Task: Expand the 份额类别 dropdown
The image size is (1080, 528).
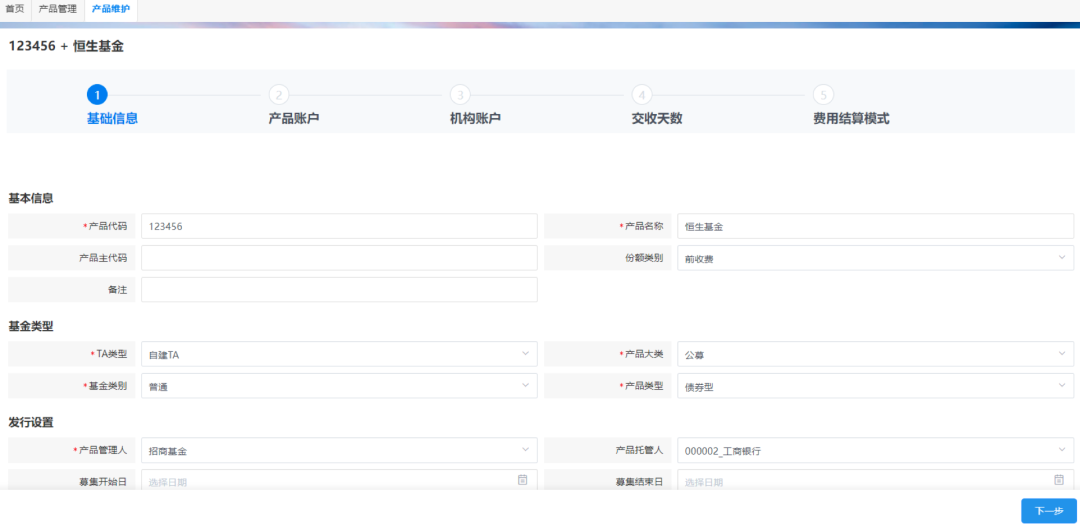Action: click(x=875, y=257)
